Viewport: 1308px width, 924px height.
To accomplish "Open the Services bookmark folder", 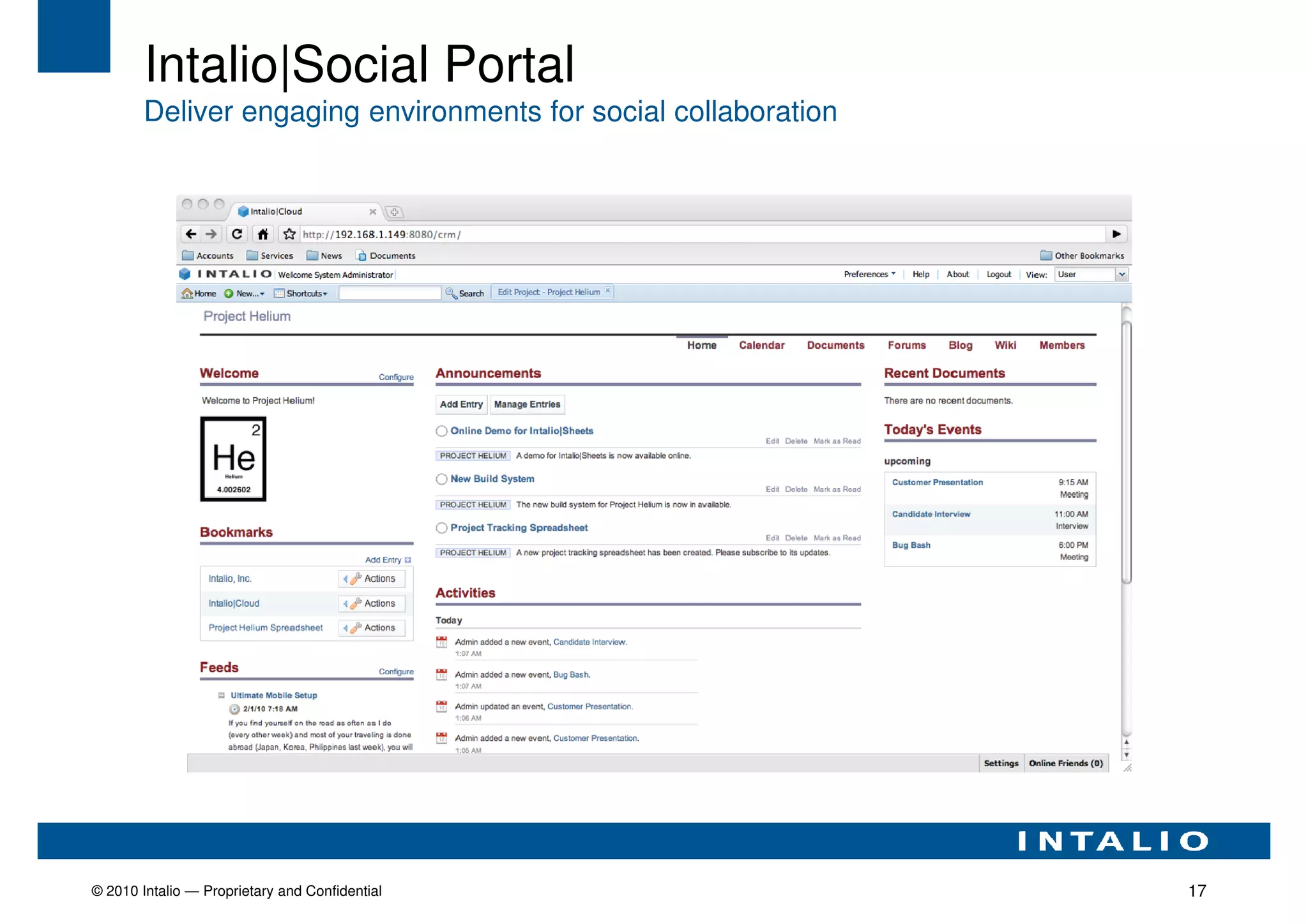I will [270, 255].
